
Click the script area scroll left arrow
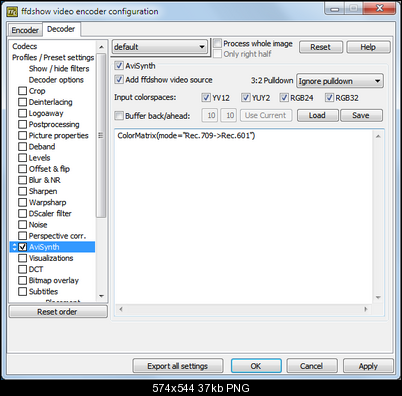tap(121, 309)
